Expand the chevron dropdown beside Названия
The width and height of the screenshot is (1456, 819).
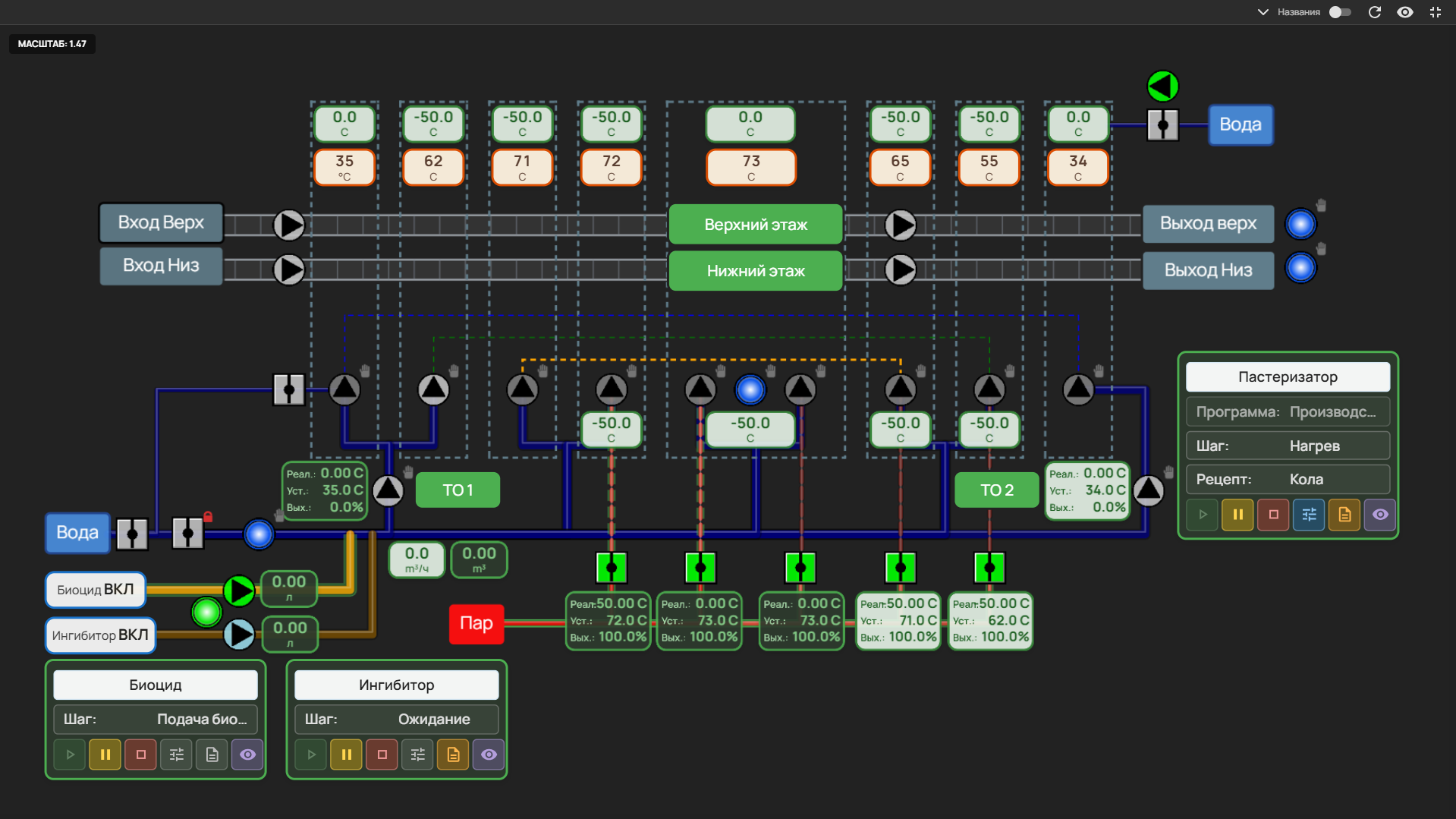pos(1263,12)
